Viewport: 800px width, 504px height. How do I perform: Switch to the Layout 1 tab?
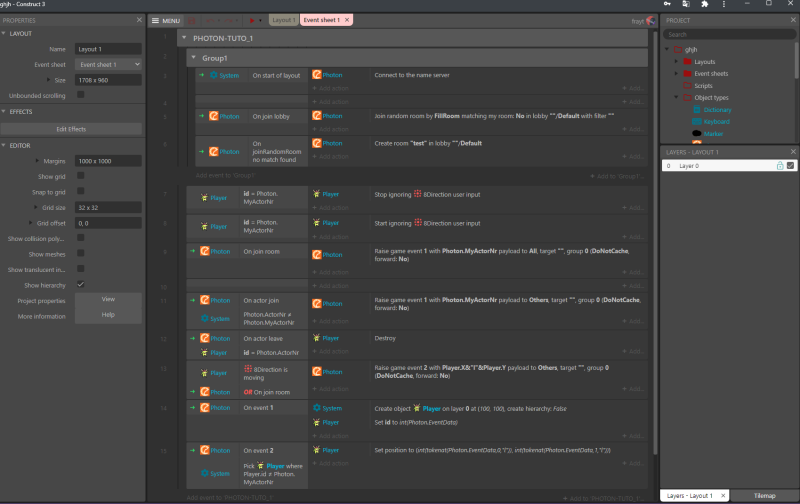coord(283,20)
